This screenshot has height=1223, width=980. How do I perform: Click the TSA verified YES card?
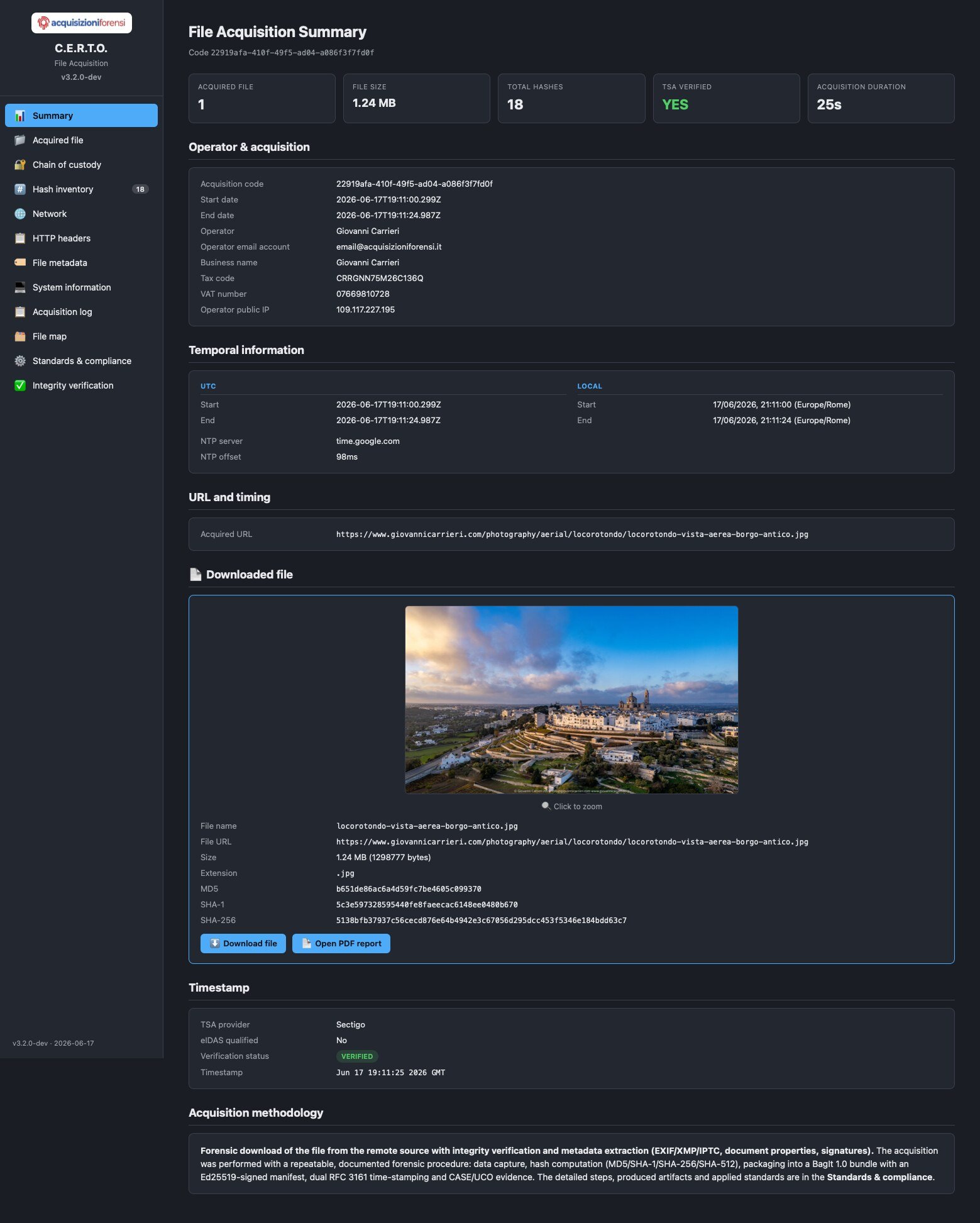(727, 98)
